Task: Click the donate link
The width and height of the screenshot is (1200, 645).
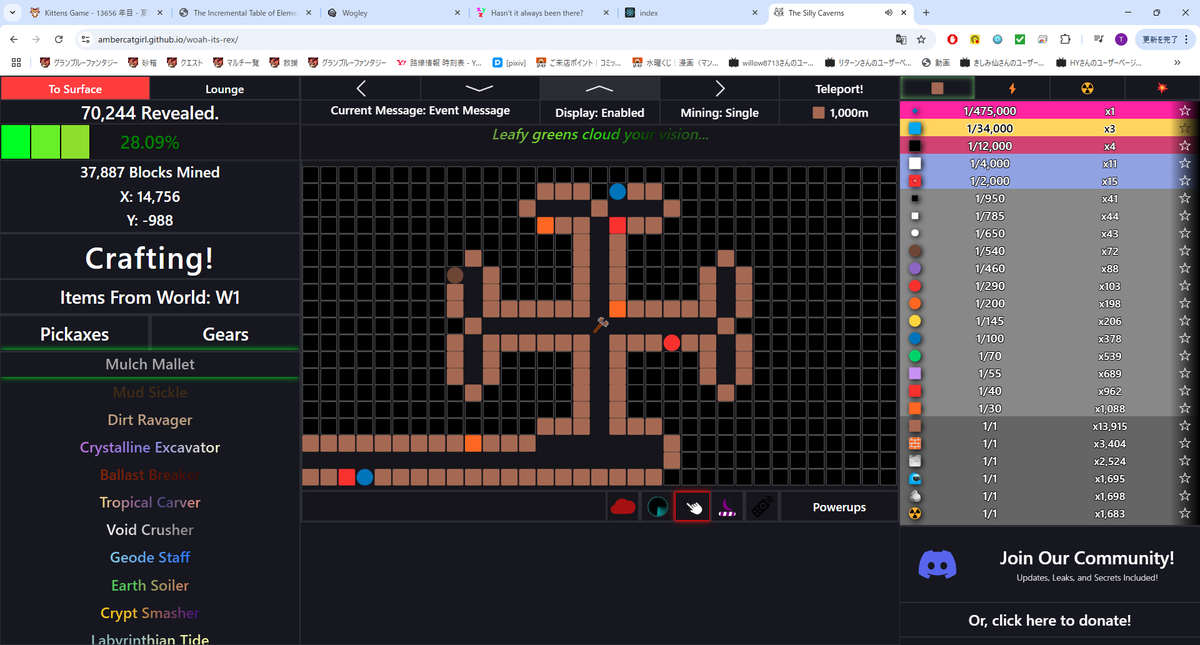Action: (x=1049, y=621)
